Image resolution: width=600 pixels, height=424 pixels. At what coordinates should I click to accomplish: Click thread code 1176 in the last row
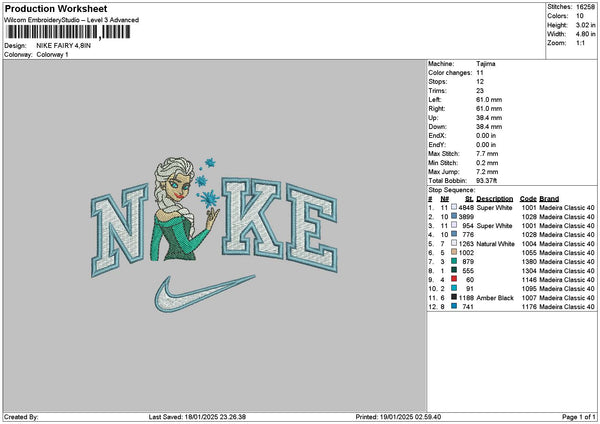pos(529,307)
